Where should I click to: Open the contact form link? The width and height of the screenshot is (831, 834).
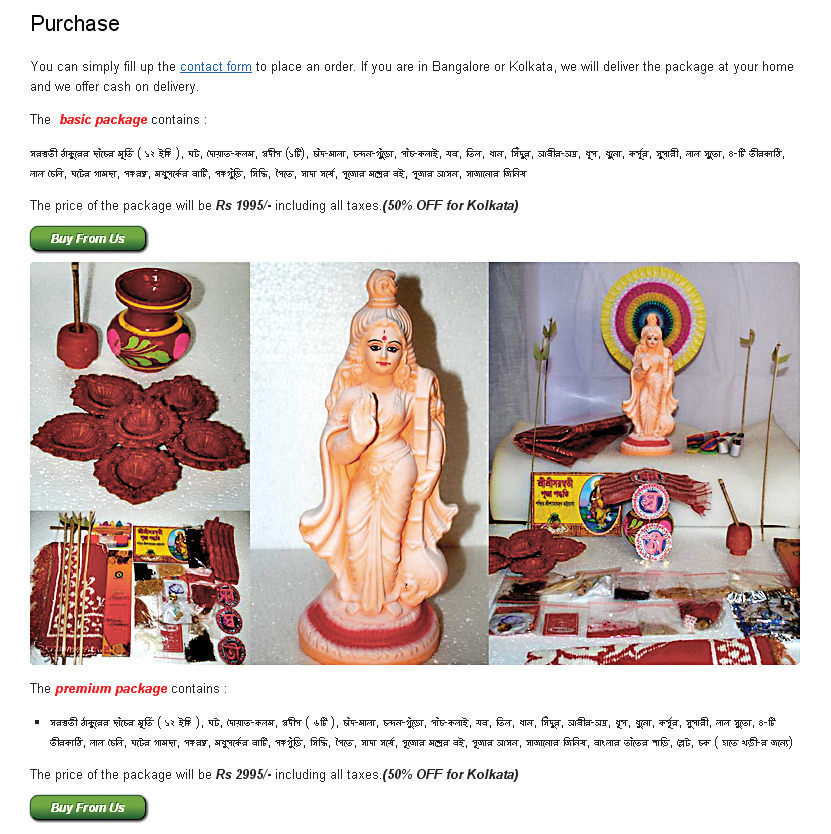point(215,66)
